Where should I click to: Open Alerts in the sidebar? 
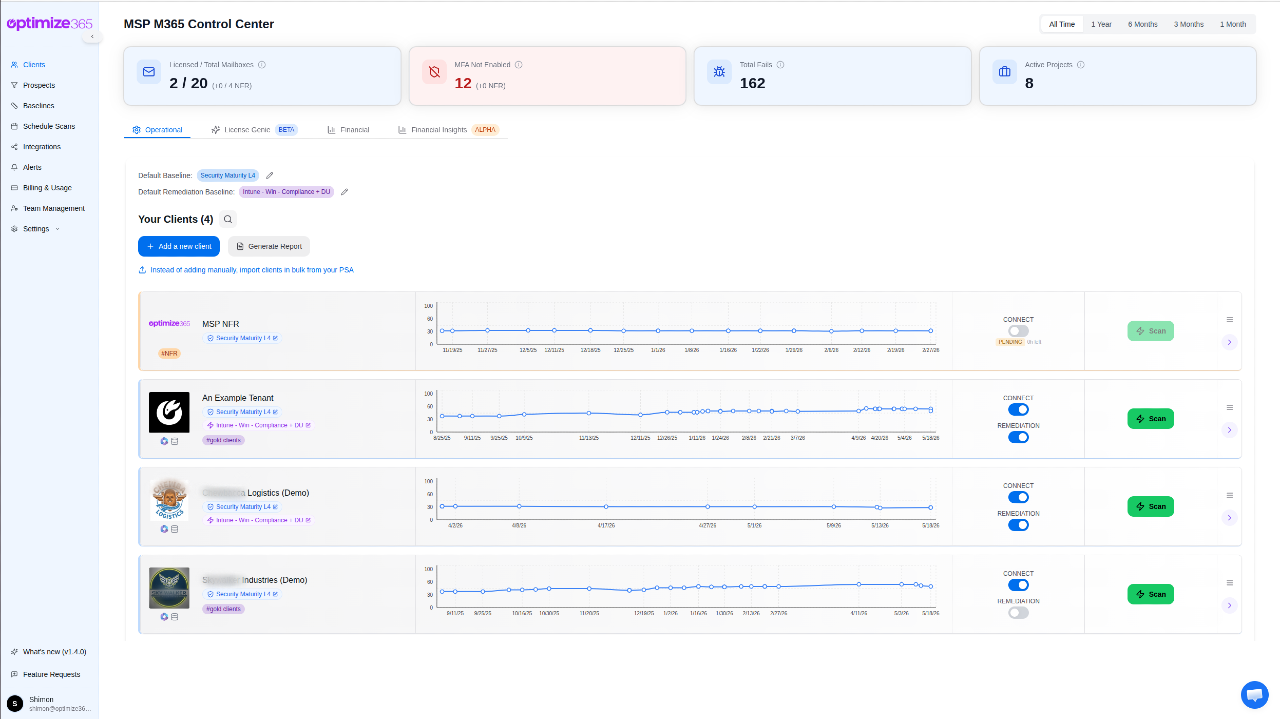point(32,167)
